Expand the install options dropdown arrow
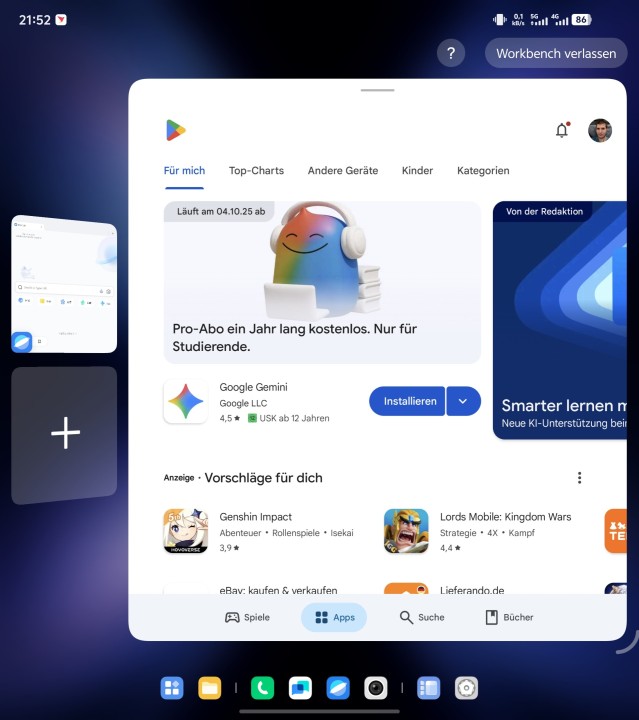 click(463, 401)
